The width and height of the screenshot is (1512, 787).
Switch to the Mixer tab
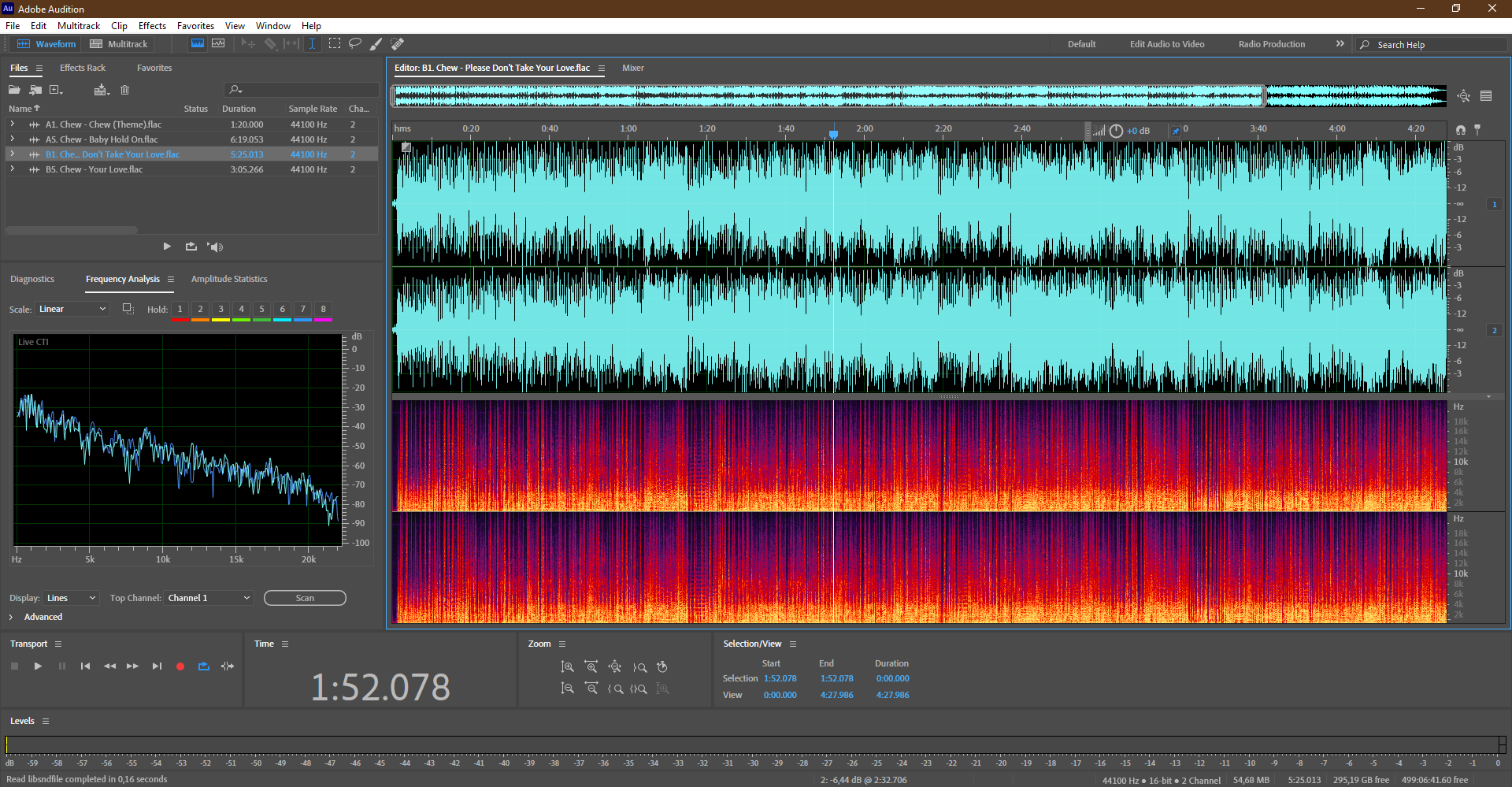(x=633, y=68)
